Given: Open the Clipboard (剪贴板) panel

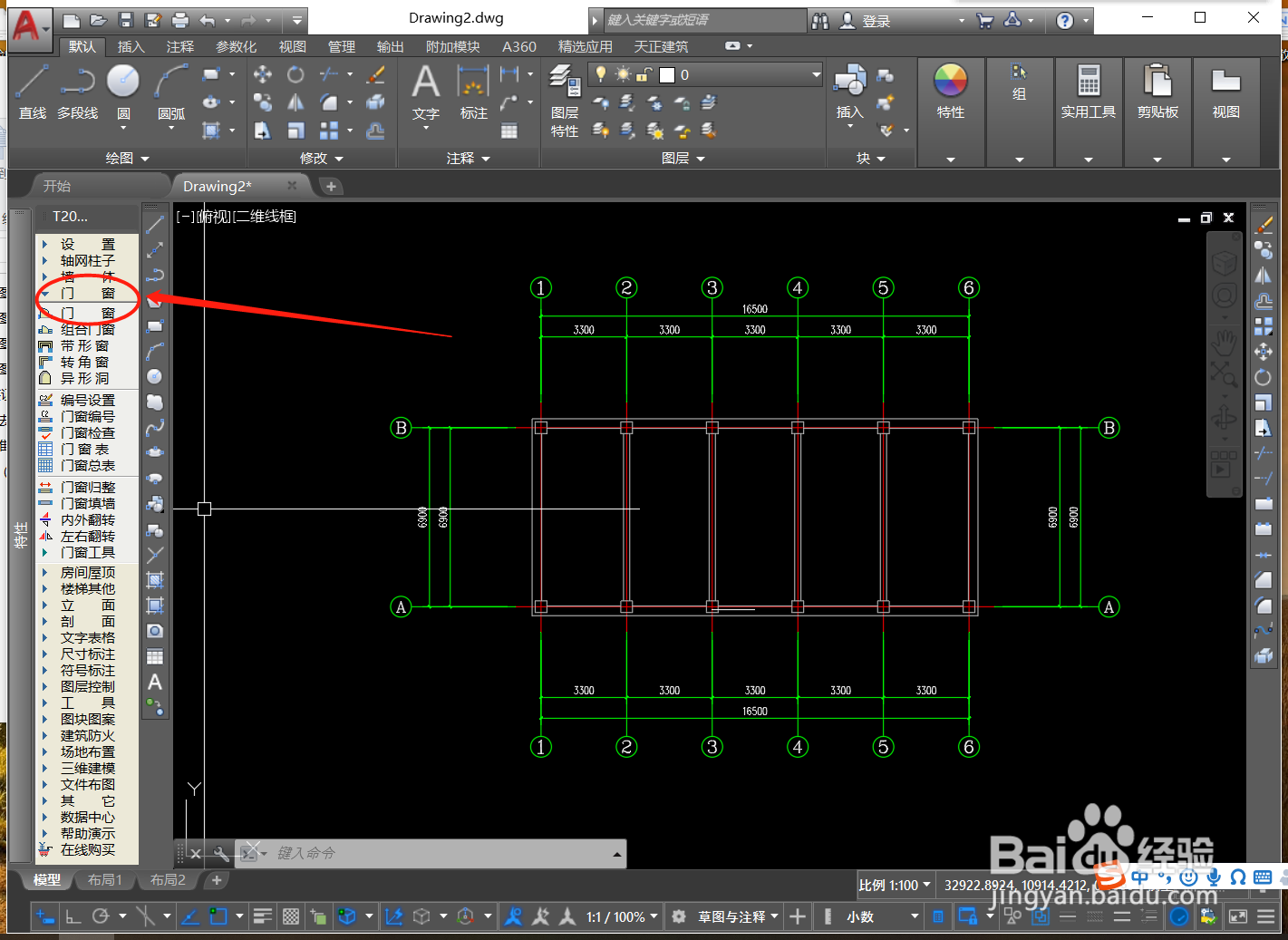Looking at the screenshot, I should (x=1157, y=91).
